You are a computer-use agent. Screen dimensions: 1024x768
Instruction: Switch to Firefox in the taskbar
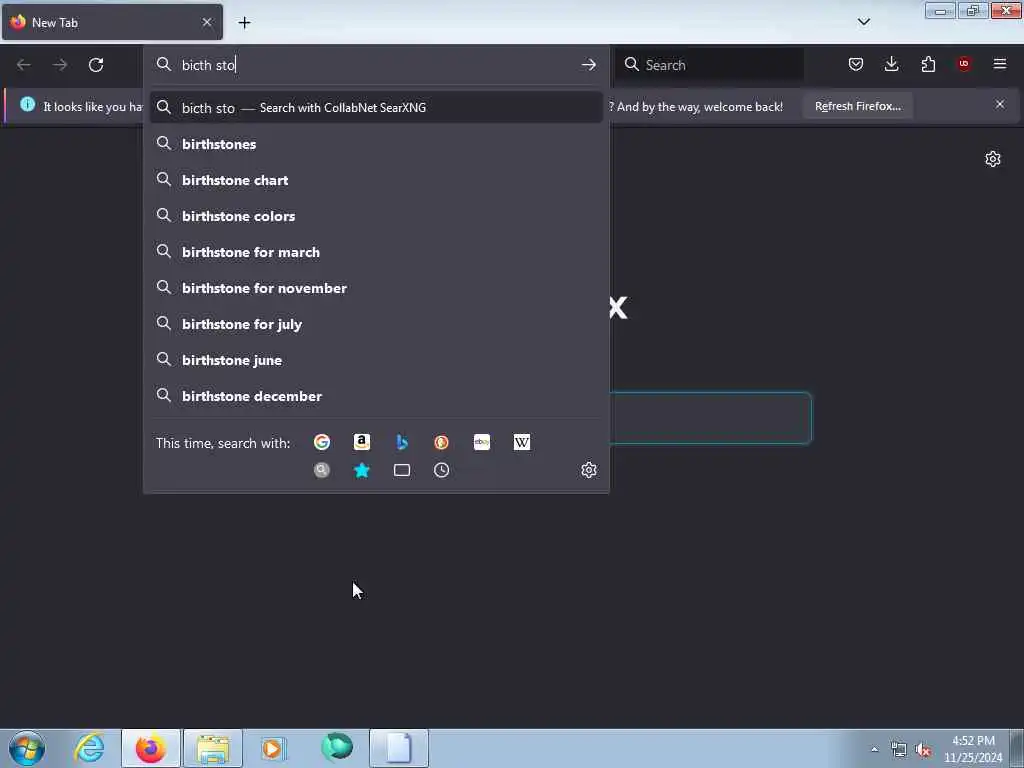151,748
